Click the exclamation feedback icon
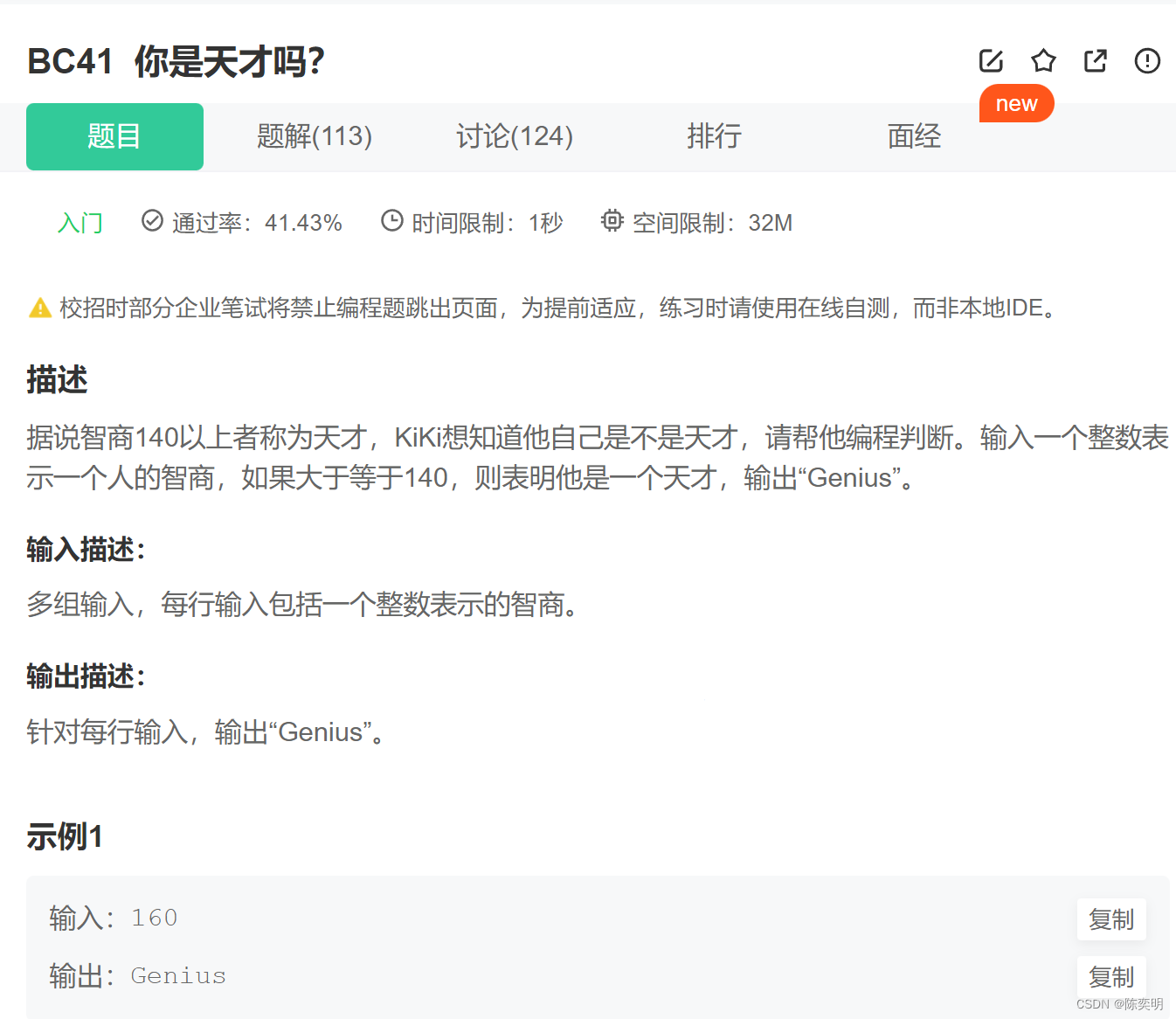1176x1019 pixels. click(1147, 61)
